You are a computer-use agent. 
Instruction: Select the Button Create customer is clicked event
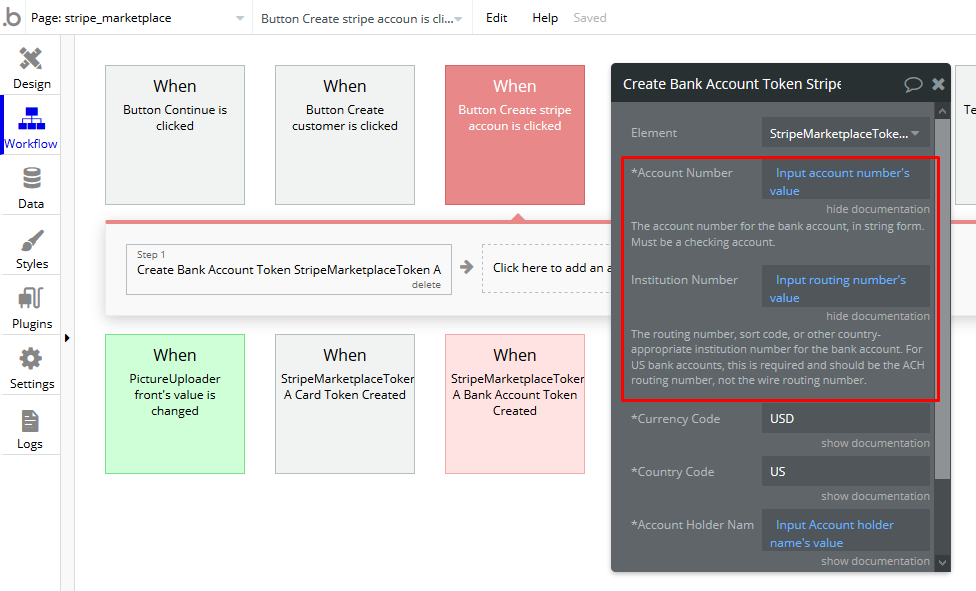click(x=345, y=135)
